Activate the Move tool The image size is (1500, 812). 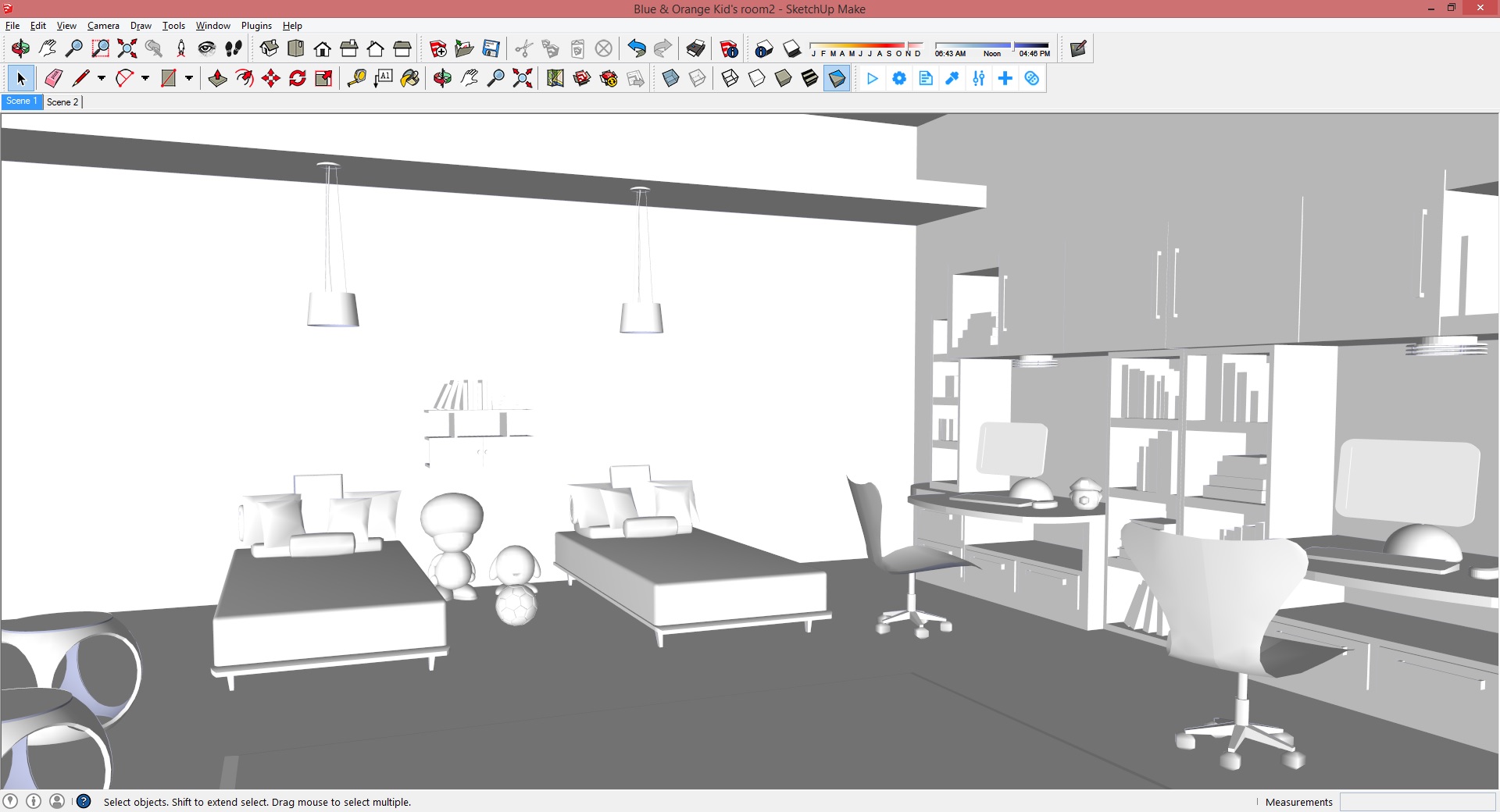coord(271,78)
